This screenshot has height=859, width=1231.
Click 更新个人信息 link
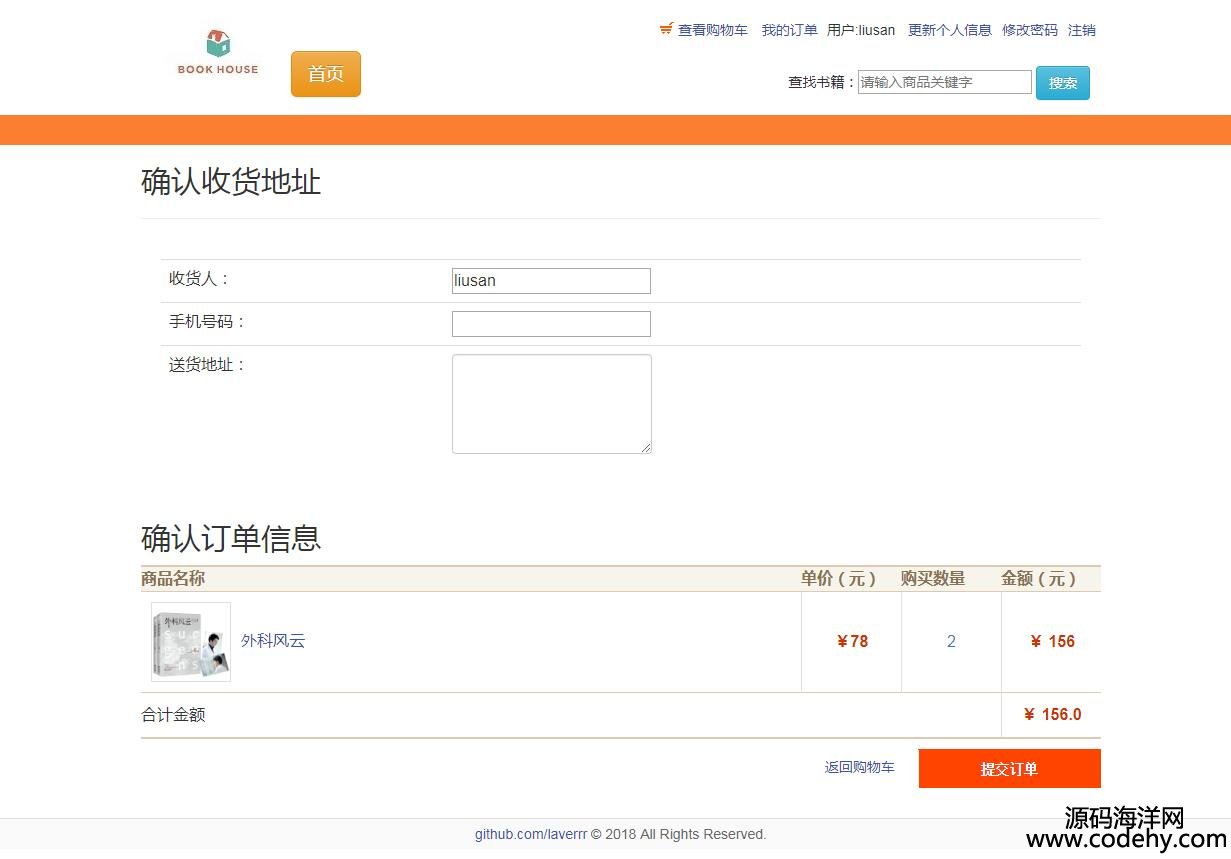tap(949, 30)
